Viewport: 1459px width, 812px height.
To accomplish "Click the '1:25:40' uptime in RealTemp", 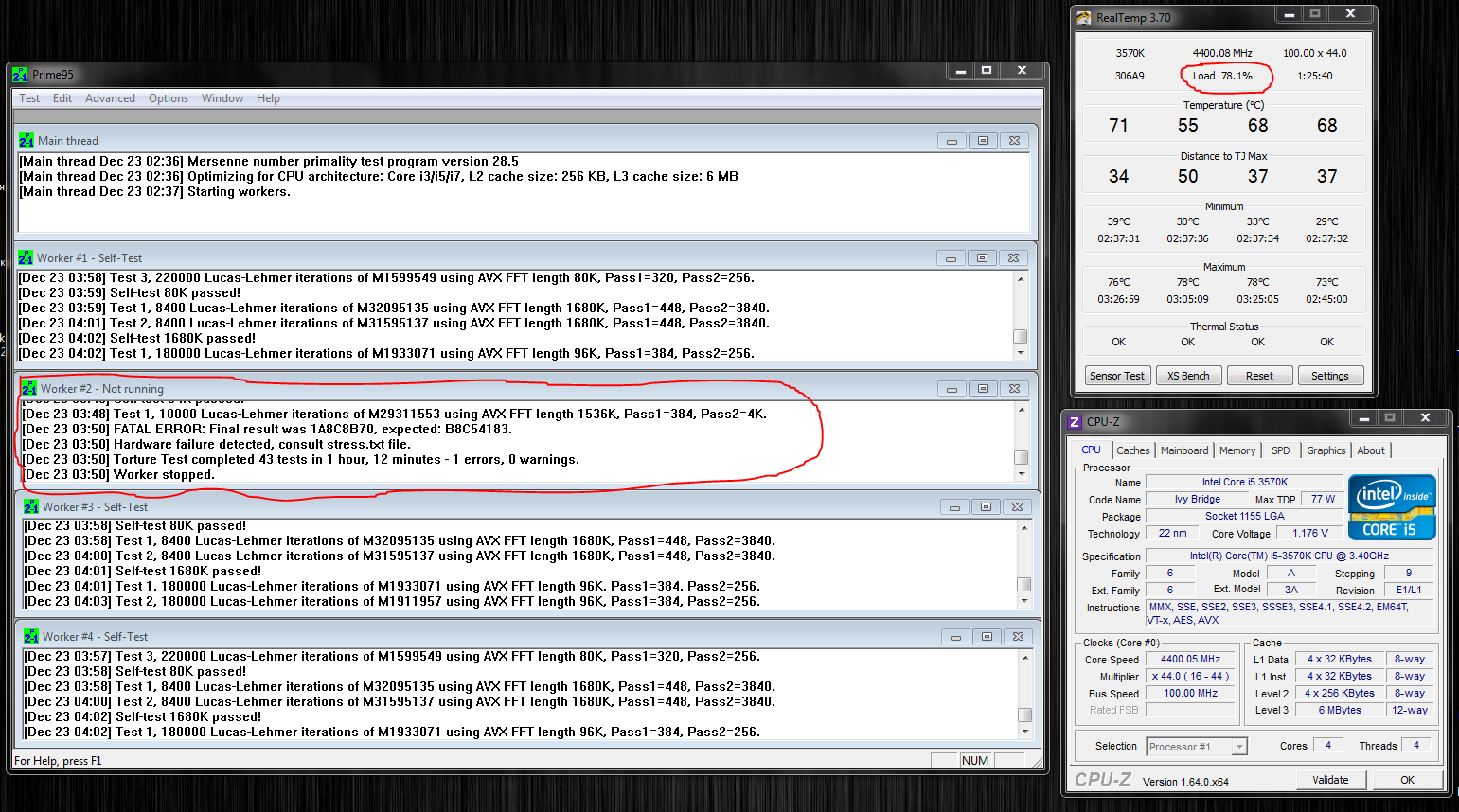I will 1314,76.
